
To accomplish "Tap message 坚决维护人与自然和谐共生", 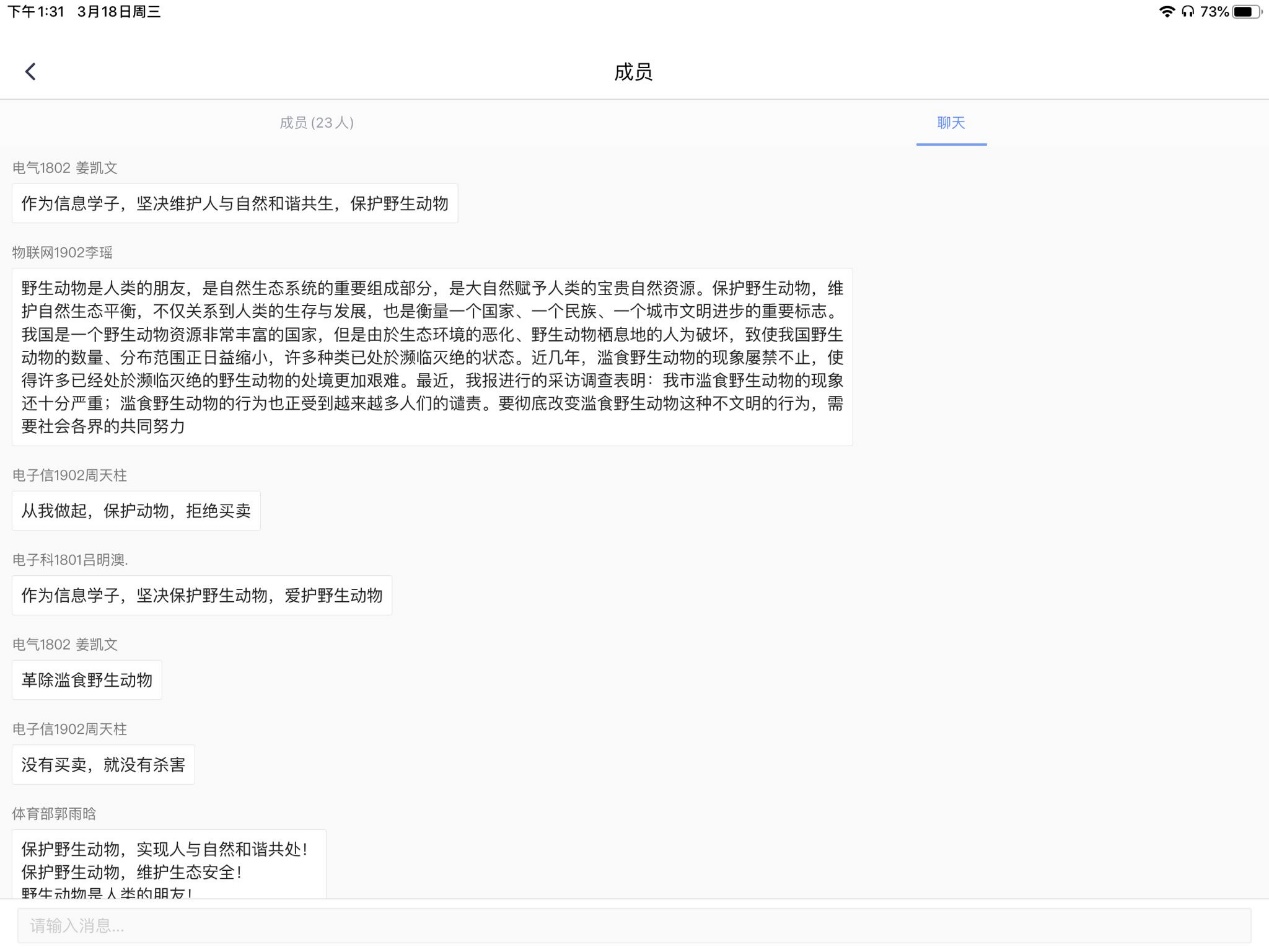I will (x=235, y=203).
